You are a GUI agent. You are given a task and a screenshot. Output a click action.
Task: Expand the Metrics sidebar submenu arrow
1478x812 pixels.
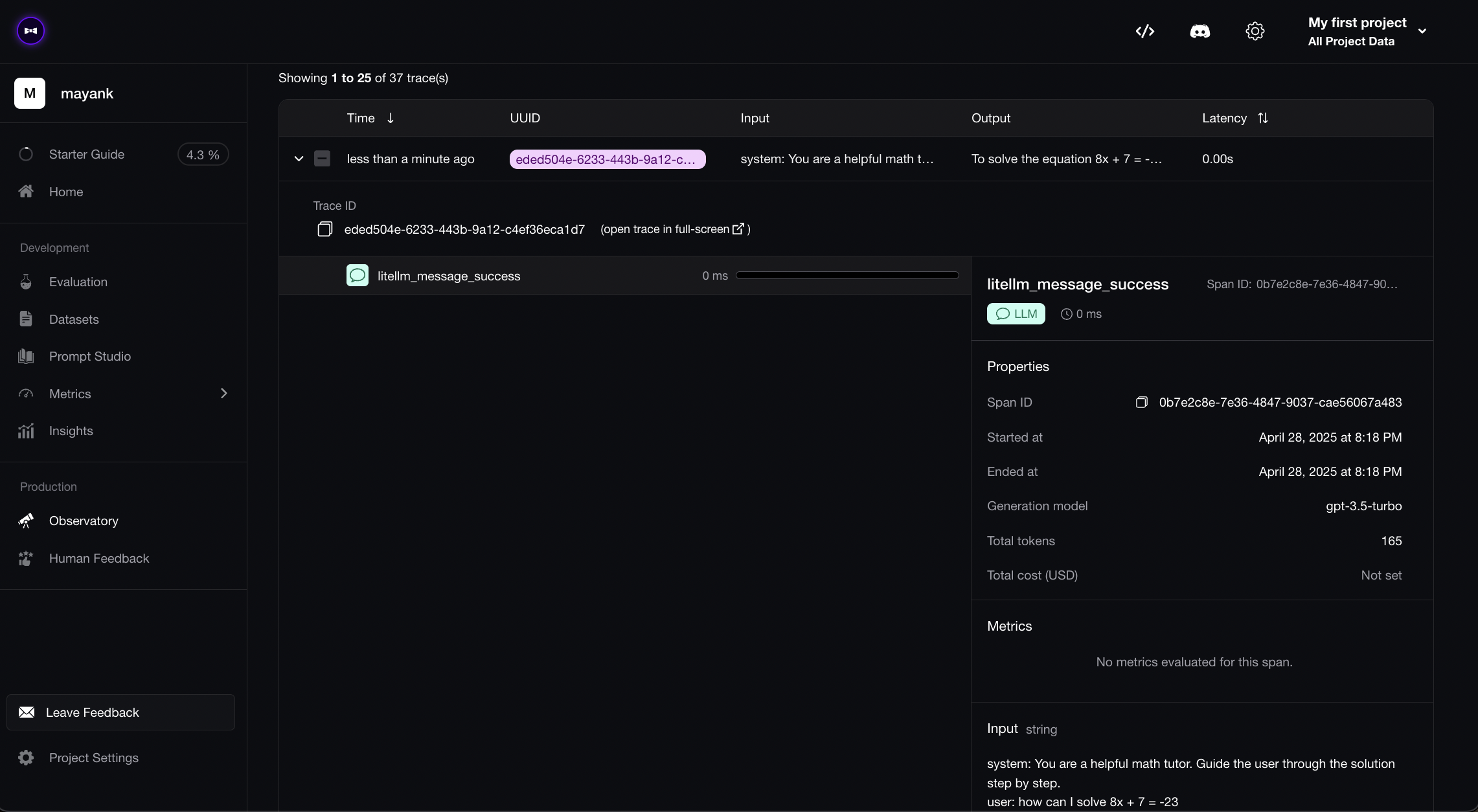click(x=223, y=394)
